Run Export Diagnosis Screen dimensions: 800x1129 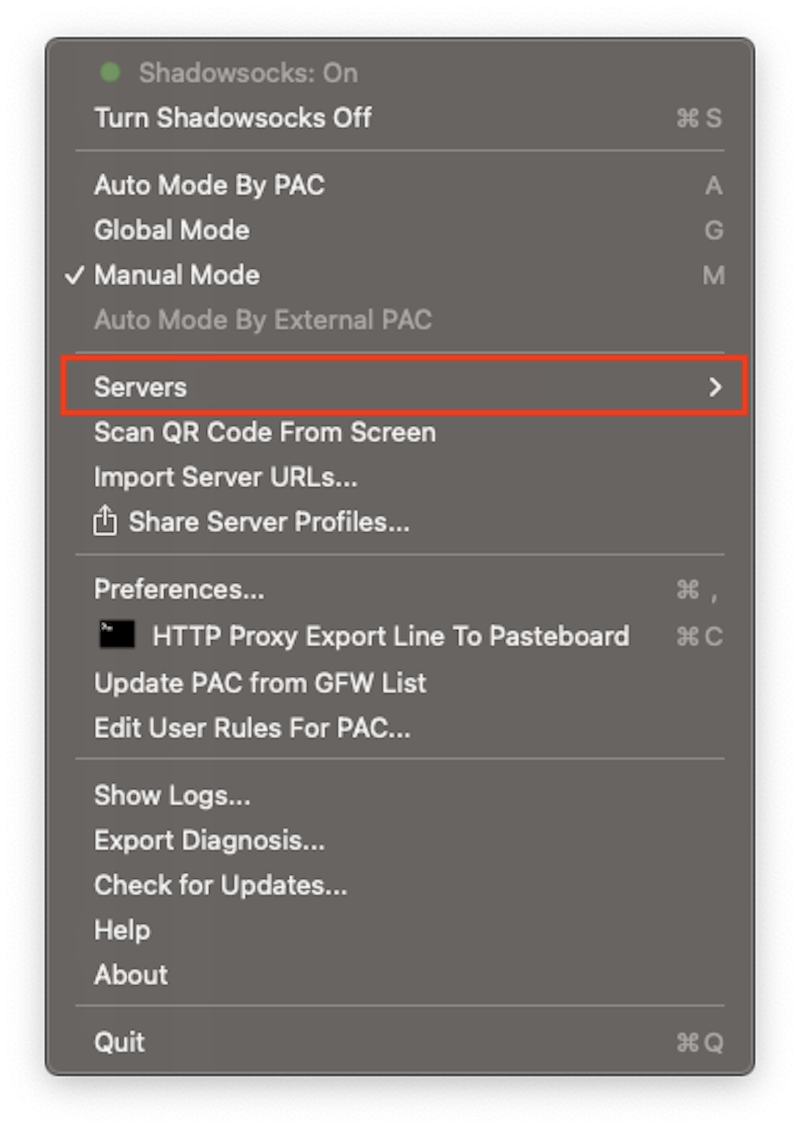pos(208,840)
